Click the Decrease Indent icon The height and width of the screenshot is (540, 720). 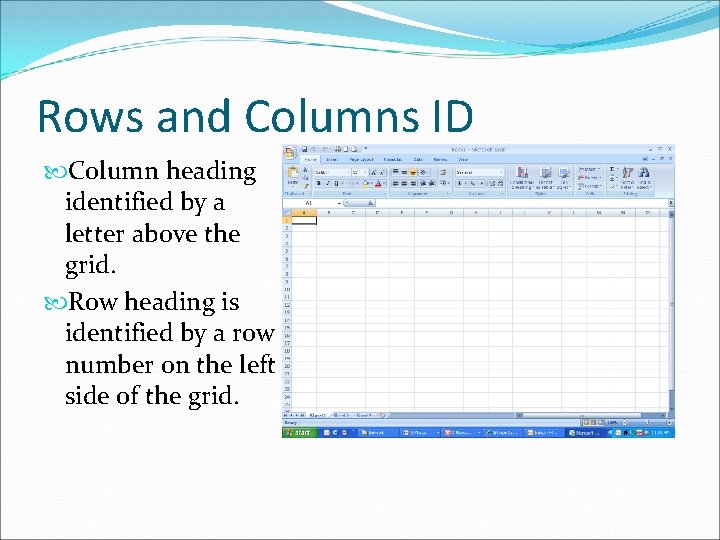coord(423,183)
